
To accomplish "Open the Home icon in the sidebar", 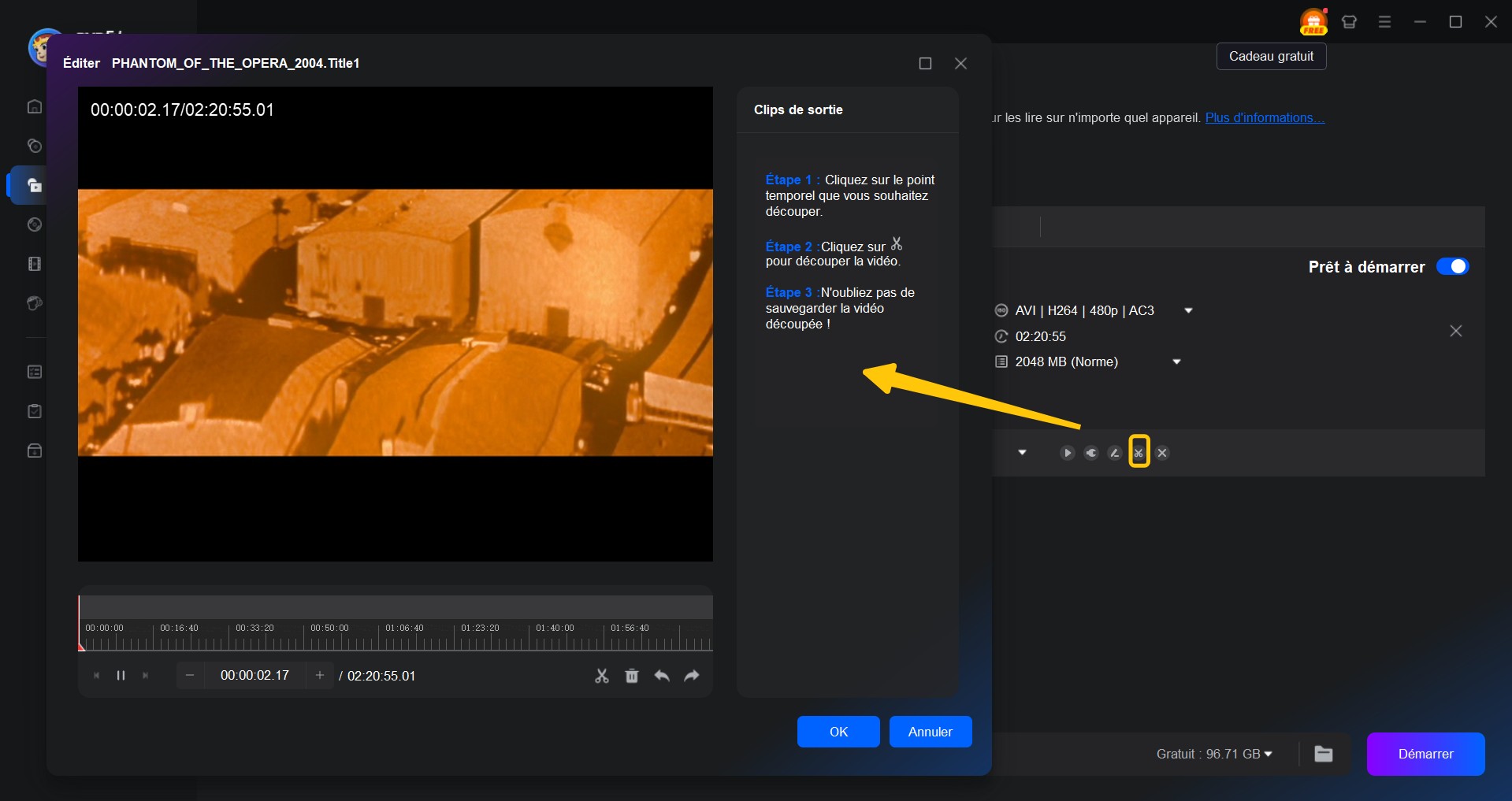I will (x=35, y=106).
